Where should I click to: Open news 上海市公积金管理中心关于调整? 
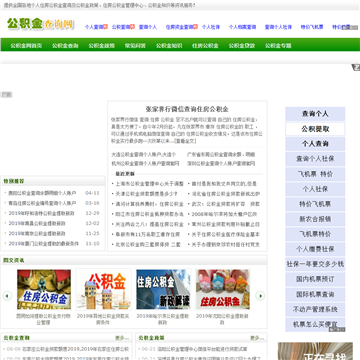pyautogui.click(x=149, y=184)
